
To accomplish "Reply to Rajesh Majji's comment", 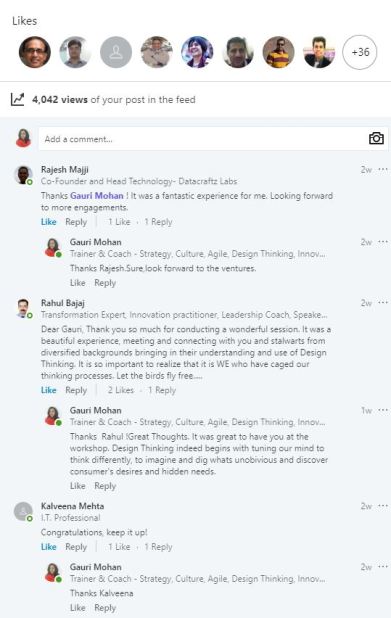I will (x=76, y=222).
